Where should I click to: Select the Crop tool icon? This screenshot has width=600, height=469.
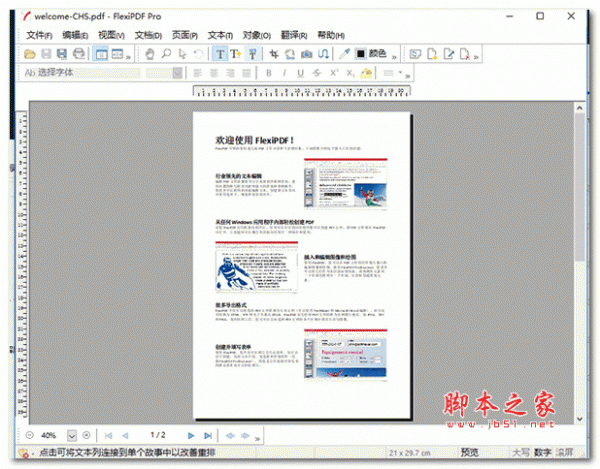click(x=274, y=54)
